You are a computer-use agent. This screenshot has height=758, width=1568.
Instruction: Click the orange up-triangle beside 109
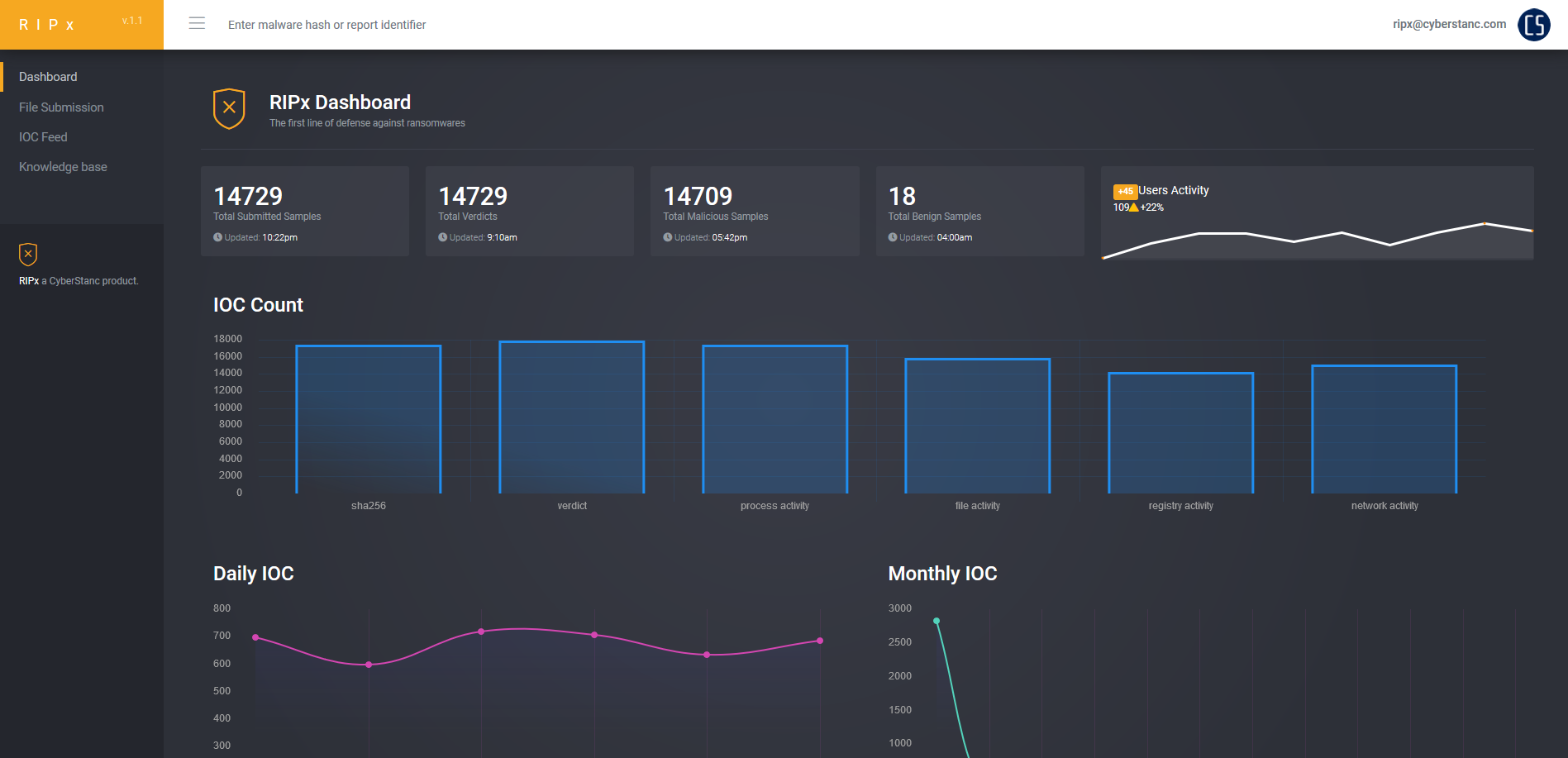click(1134, 207)
